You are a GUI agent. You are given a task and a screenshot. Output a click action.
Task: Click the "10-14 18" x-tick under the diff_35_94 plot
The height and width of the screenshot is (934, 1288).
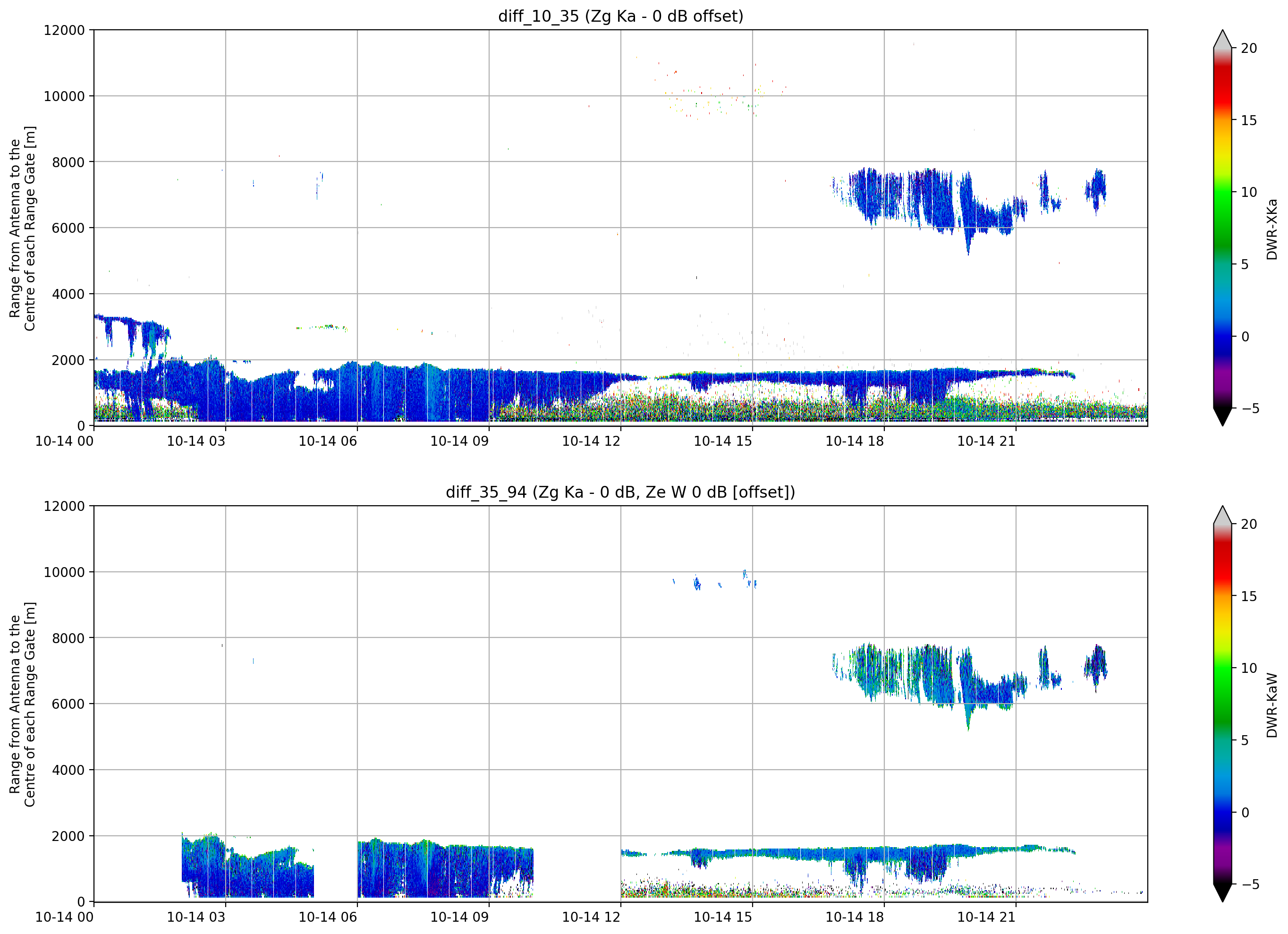(x=855, y=917)
